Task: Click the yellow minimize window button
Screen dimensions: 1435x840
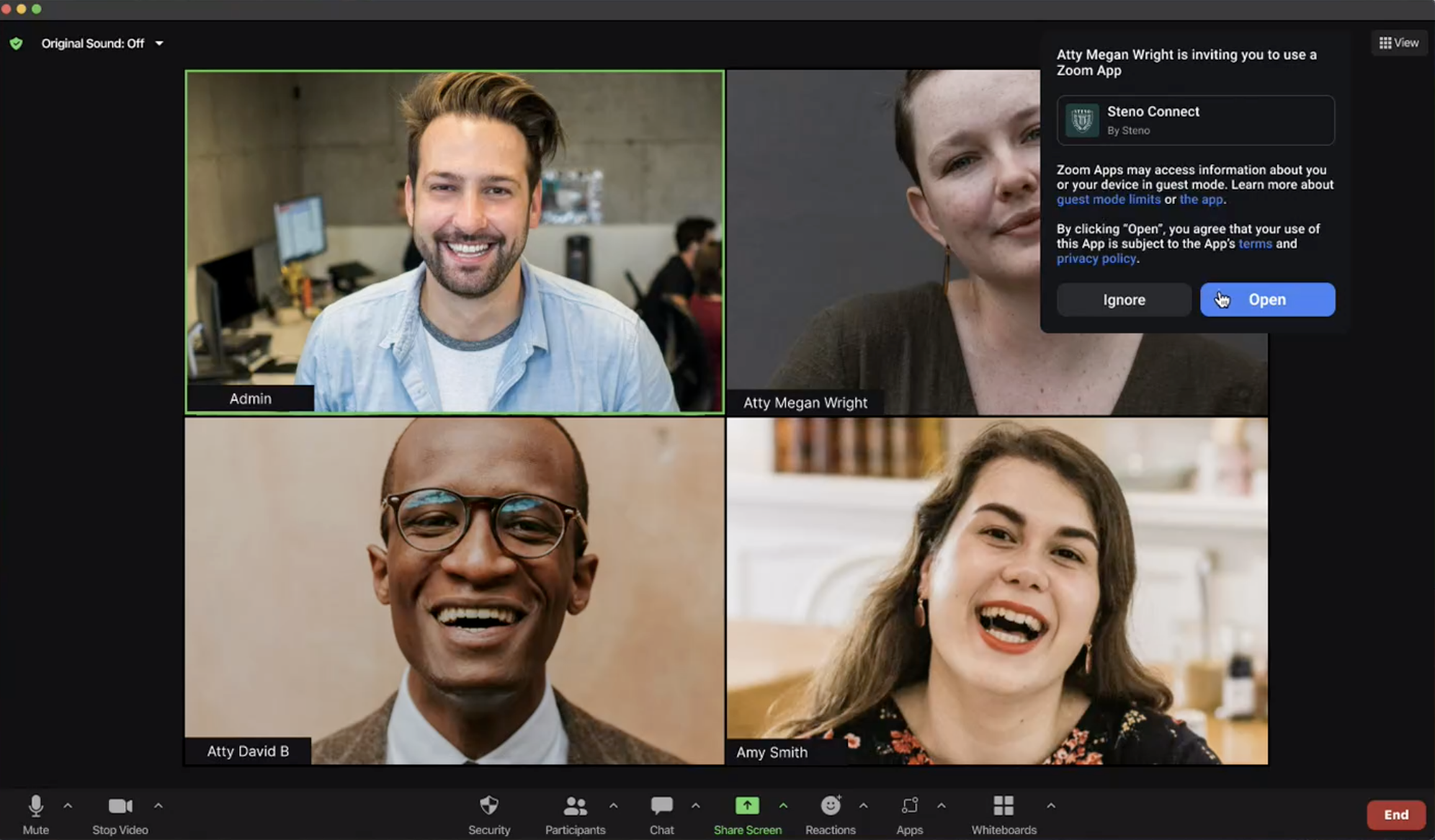Action: (21, 9)
